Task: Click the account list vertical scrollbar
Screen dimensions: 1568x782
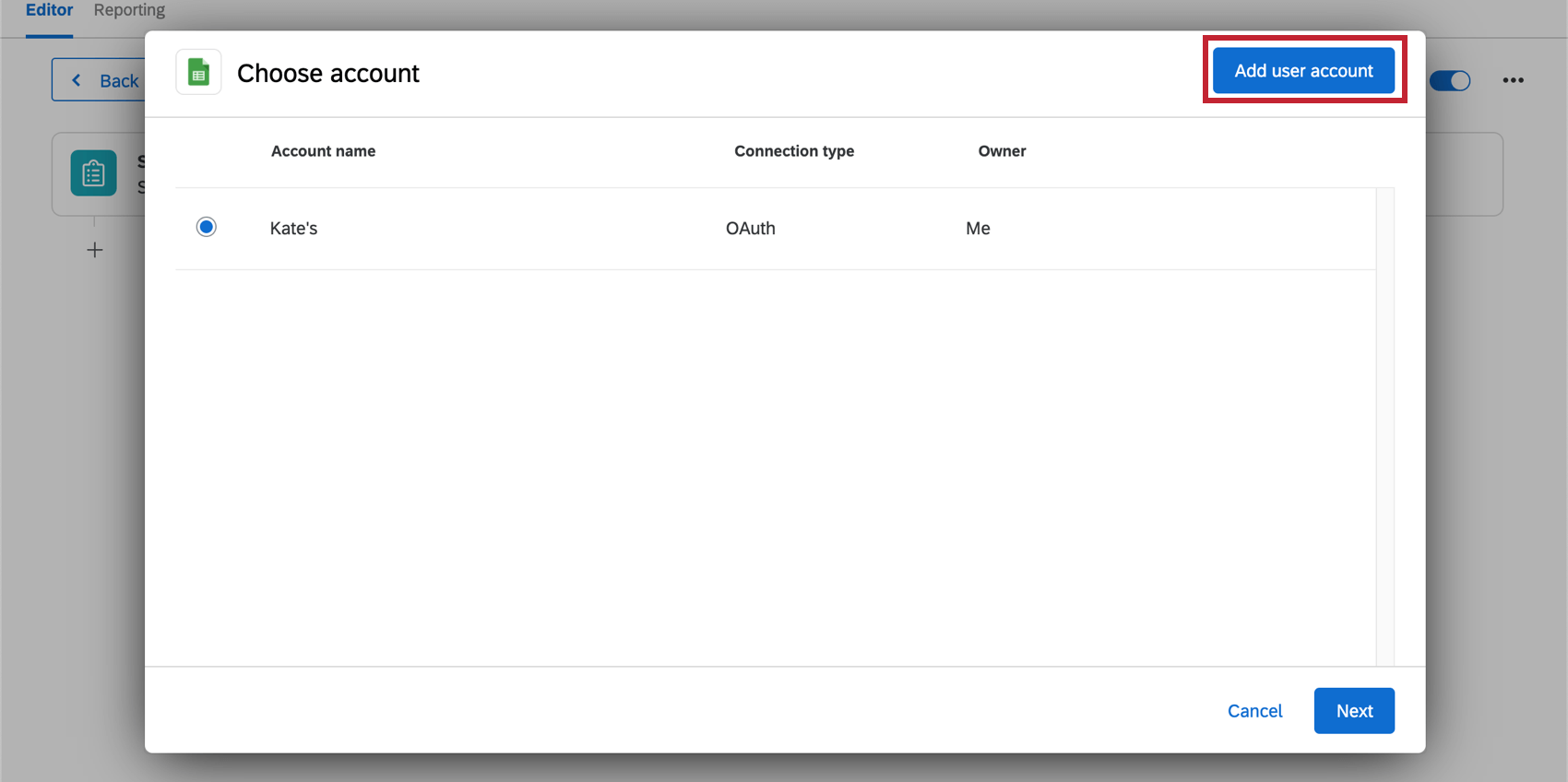Action: pos(1384,424)
